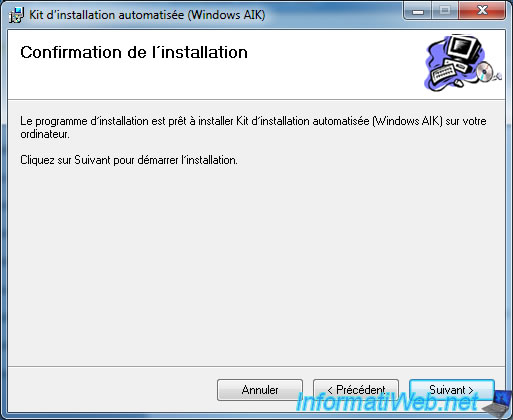Click the 'Le programme d'installation est prêt' paragraph
This screenshot has height=420, width=513.
[253, 128]
